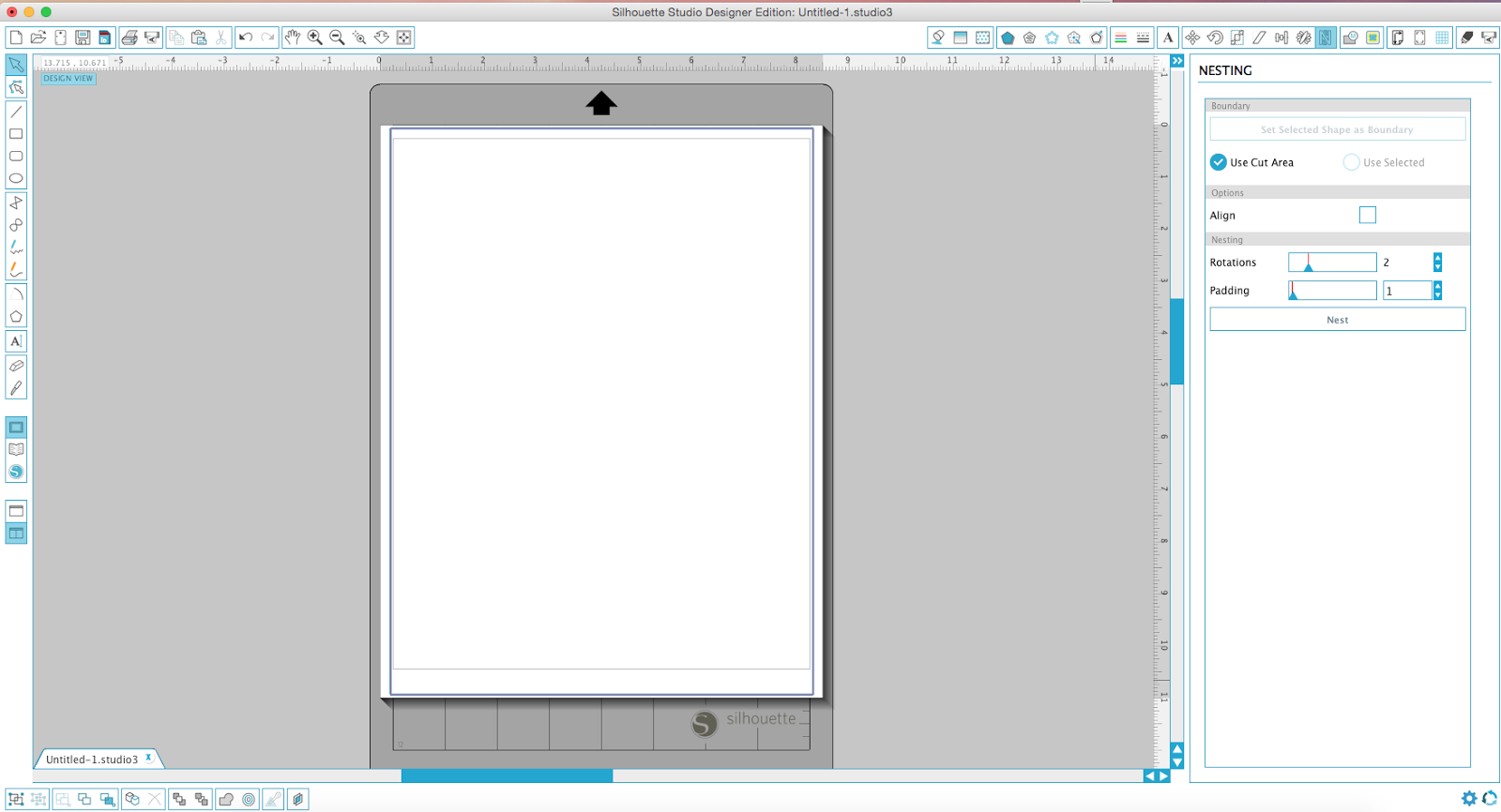This screenshot has height=812, width=1501.
Task: Choose the Select arrow tool
Action: pyautogui.click(x=16, y=65)
